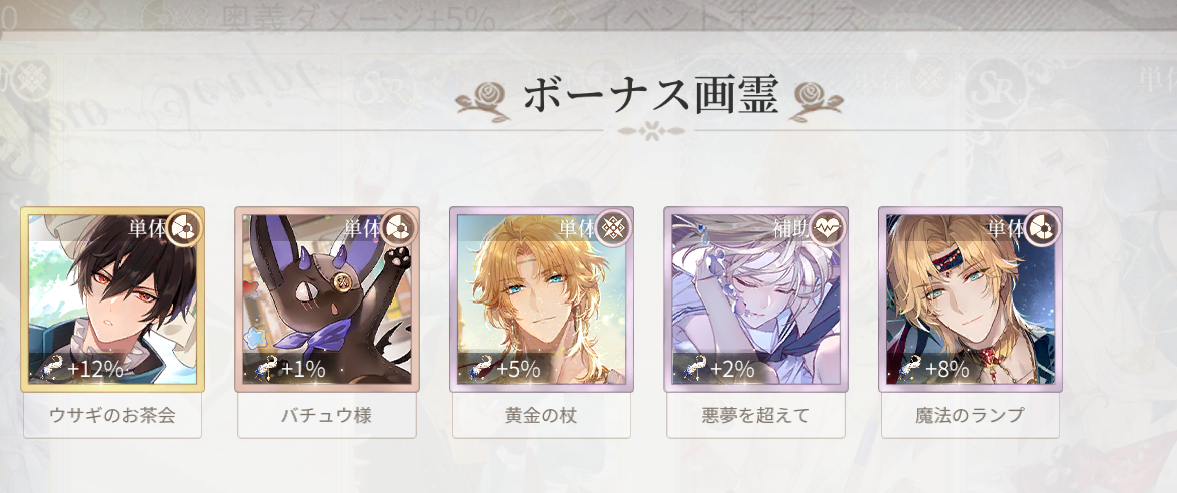Image resolution: width=1177 pixels, height=493 pixels.
Task: Open the 魔法のランプ card portrait
Action: point(971,299)
